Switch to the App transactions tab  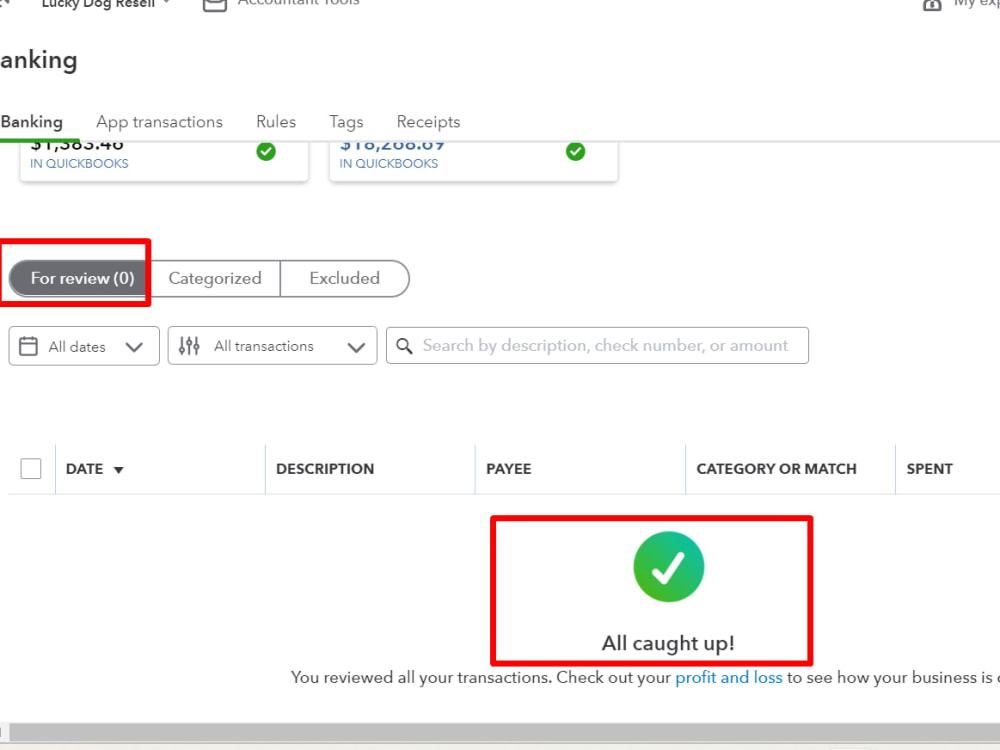tap(159, 122)
